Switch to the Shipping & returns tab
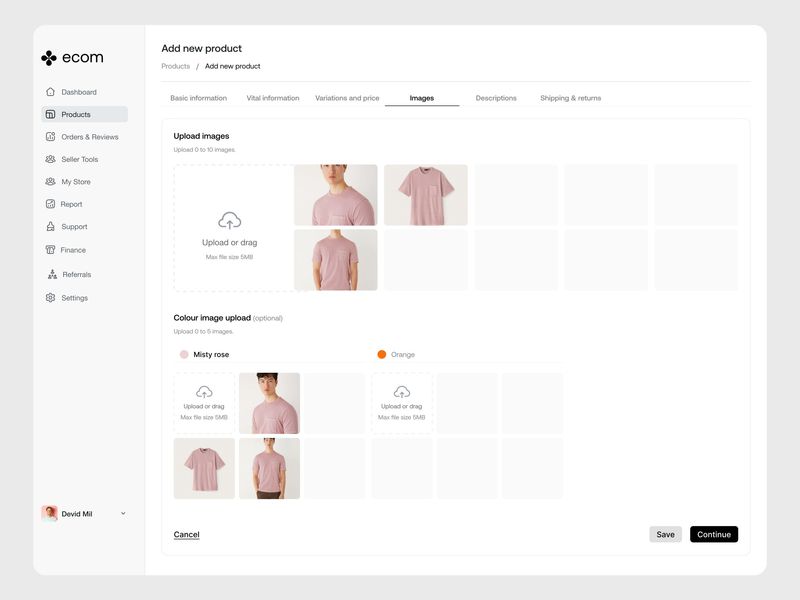Viewport: 800px width, 600px height. 572,98
